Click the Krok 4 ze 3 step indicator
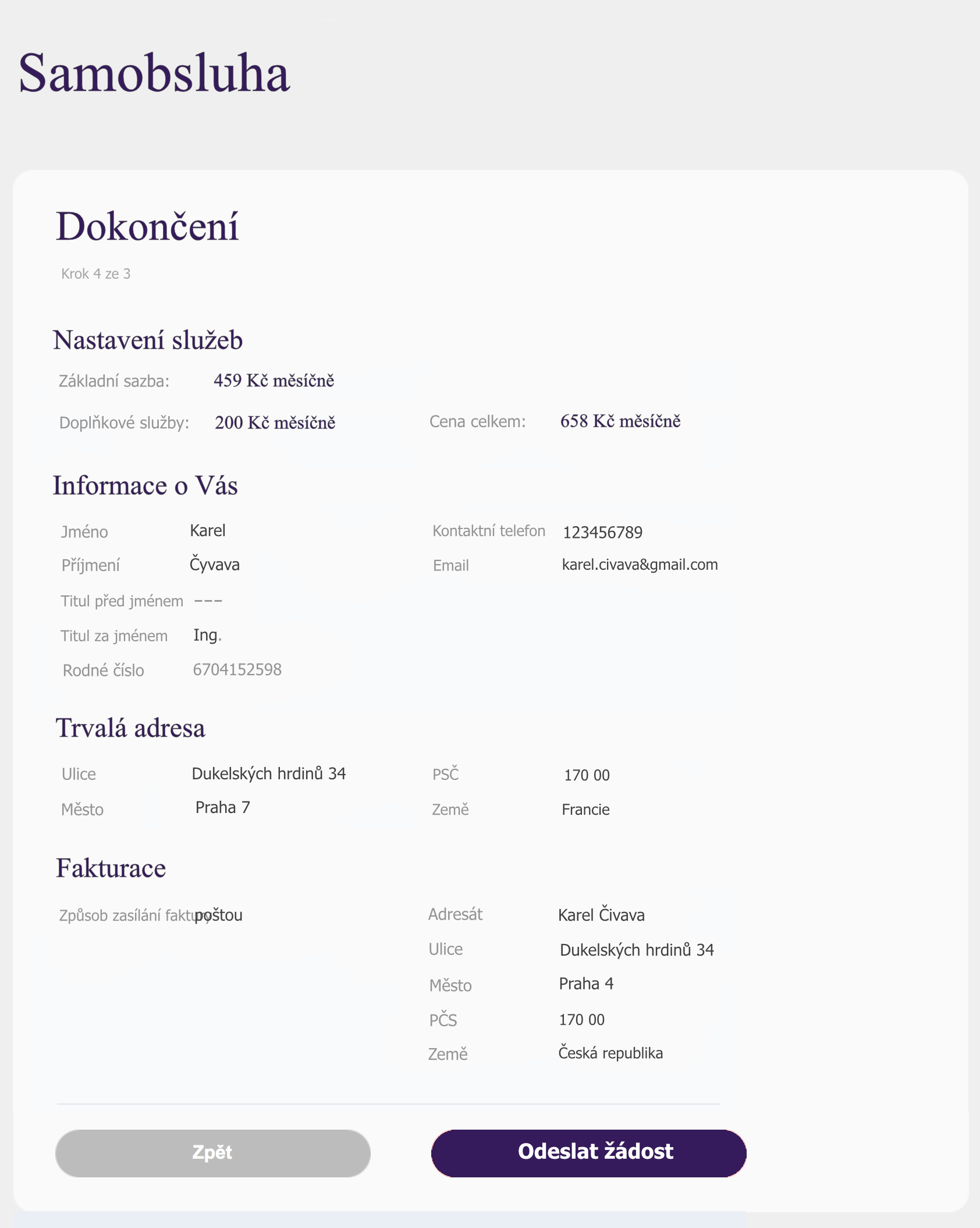The width and height of the screenshot is (980, 1228). point(96,274)
